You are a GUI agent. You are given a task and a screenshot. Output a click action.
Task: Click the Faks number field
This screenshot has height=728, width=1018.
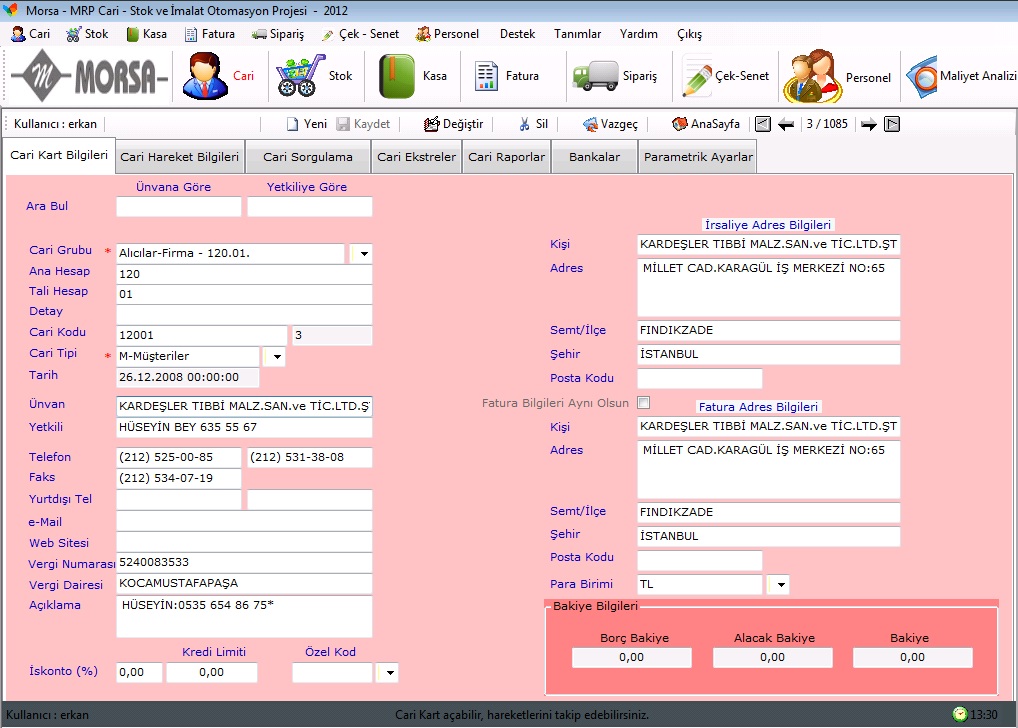point(179,478)
